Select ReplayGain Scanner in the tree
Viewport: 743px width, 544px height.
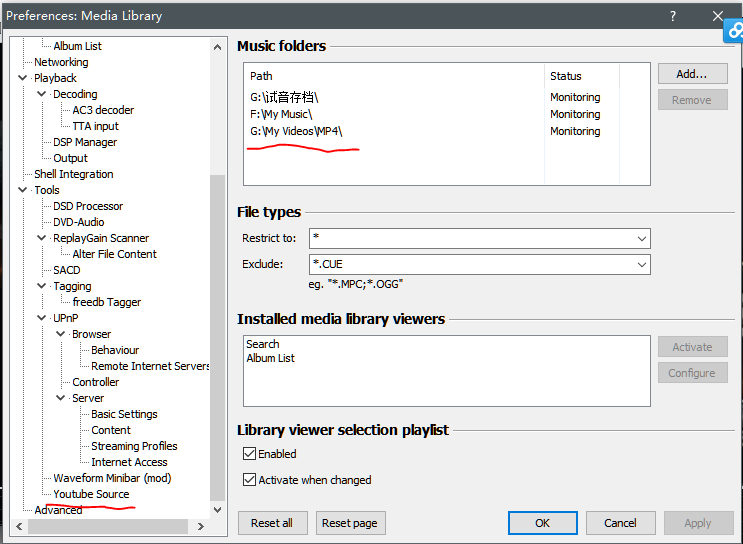coord(101,238)
